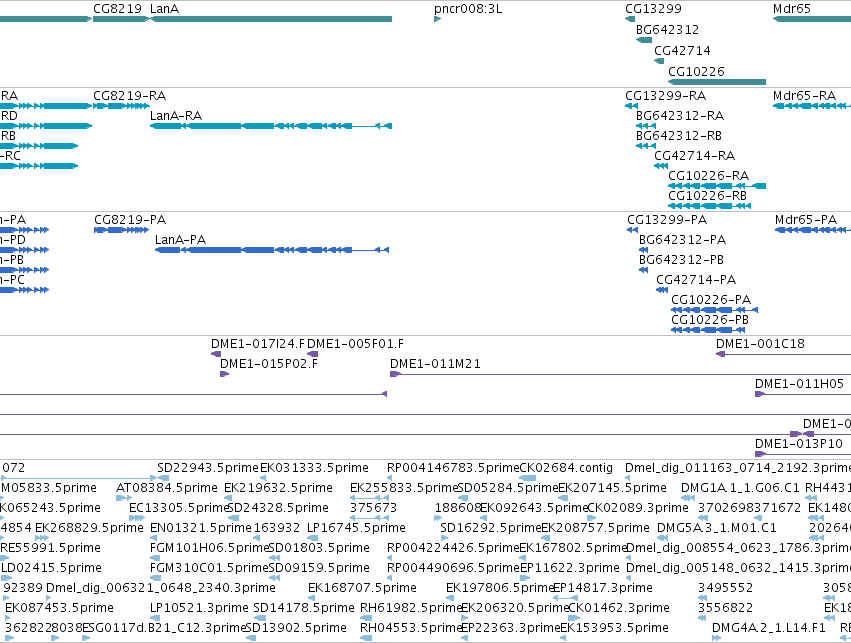Click the CG10226-RB transcript label

[x=707, y=195]
